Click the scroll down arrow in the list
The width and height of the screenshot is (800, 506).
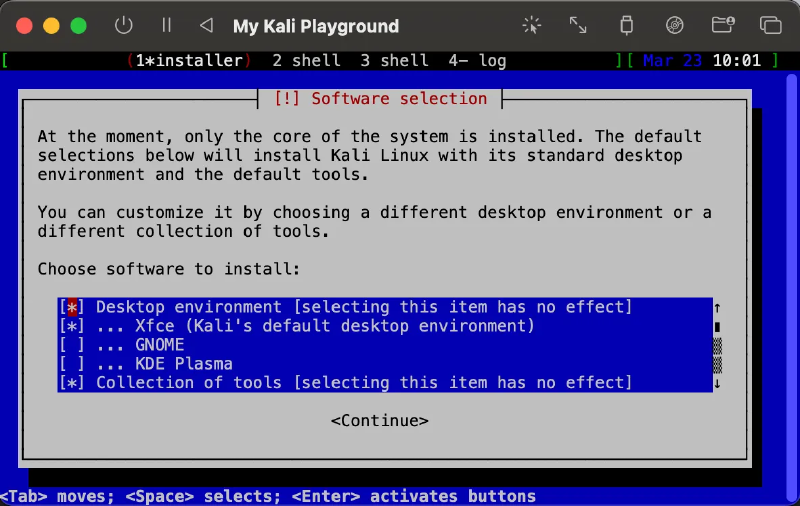coord(717,383)
